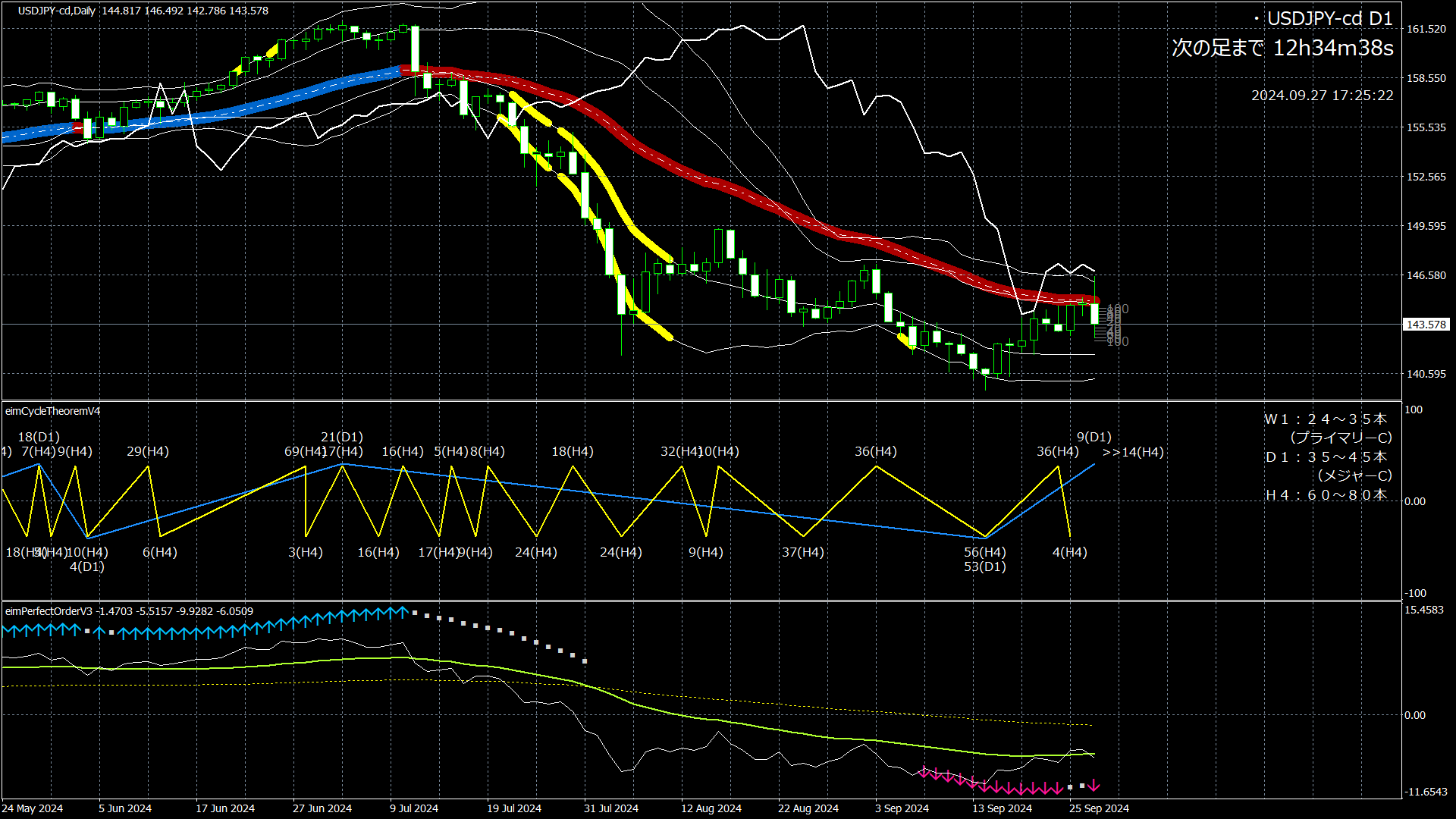Click the 53(D1) cycle bottom label
The image size is (1456, 819).
point(984,566)
